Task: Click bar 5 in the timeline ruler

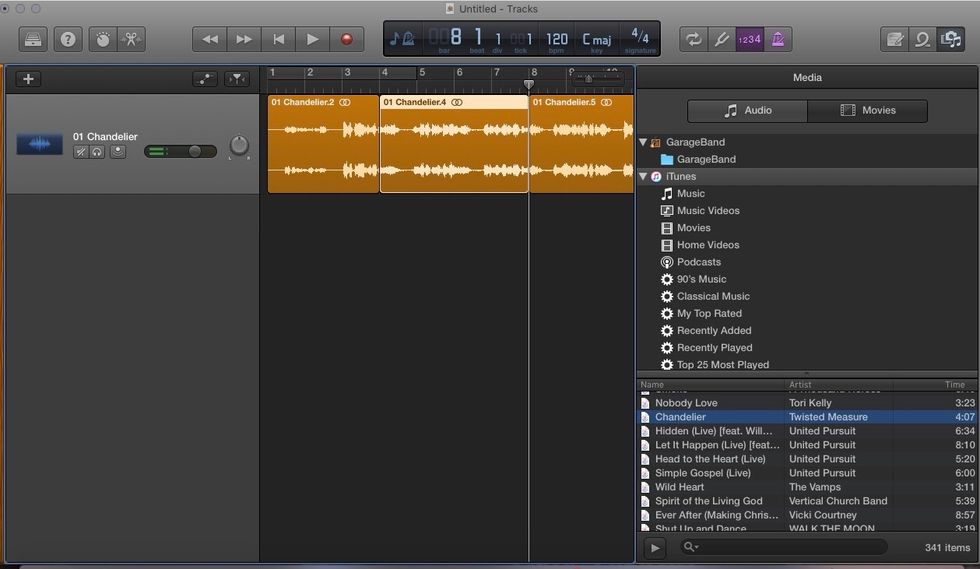Action: [422, 73]
